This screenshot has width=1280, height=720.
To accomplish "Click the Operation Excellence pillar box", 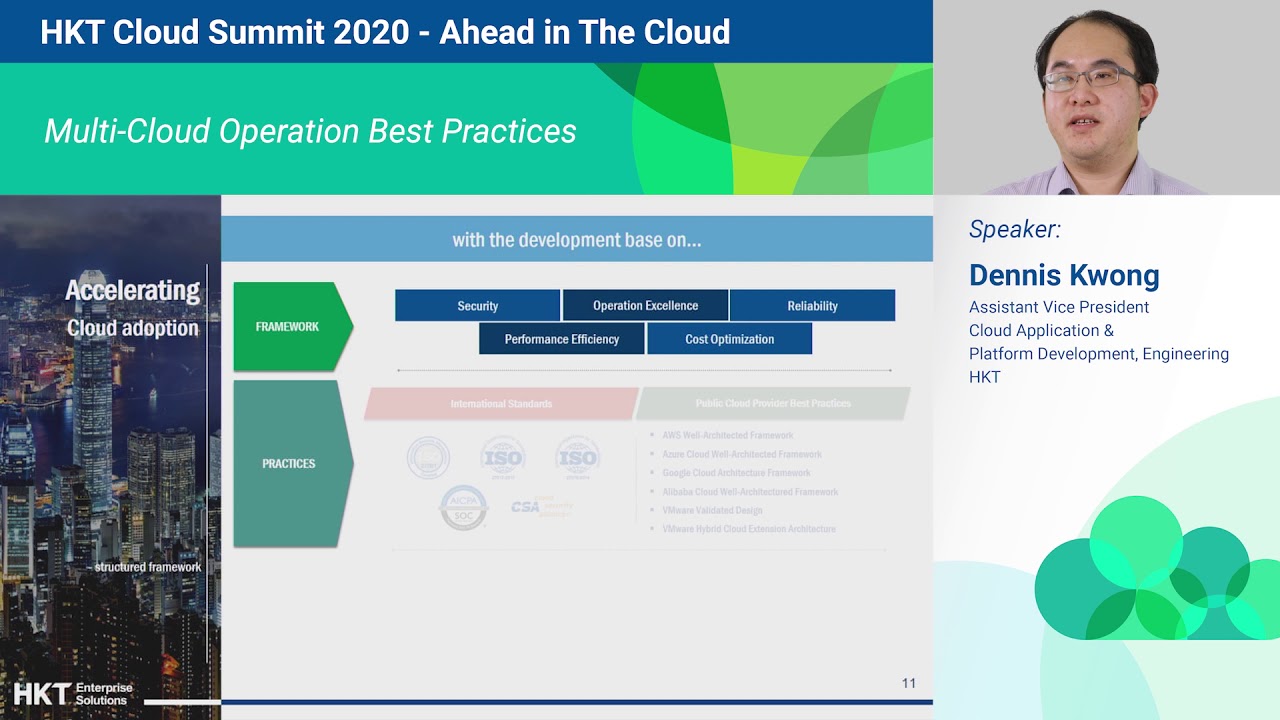I will [x=645, y=306].
